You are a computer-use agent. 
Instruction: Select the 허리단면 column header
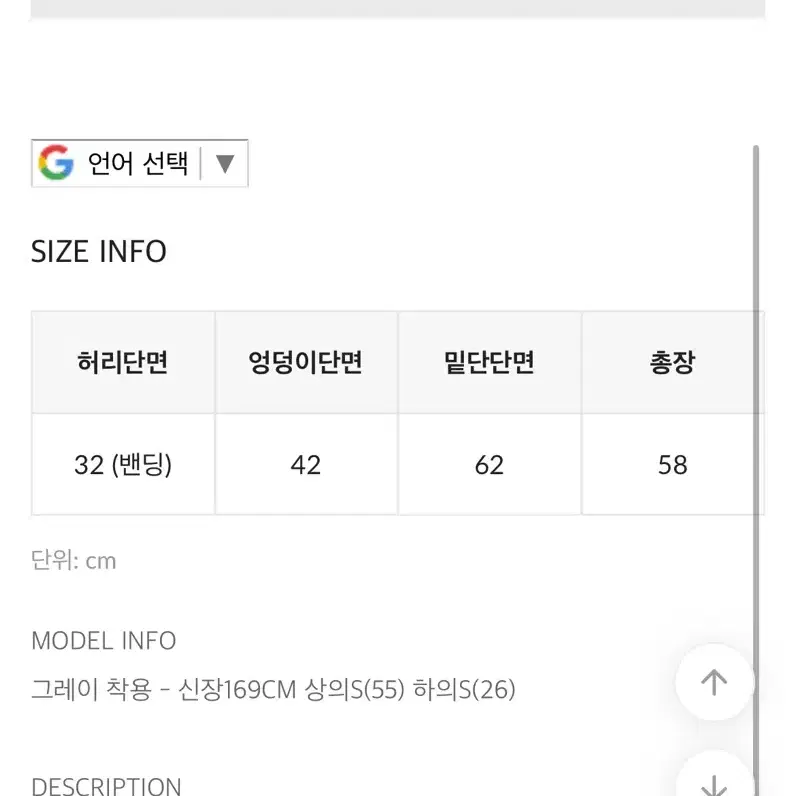pos(123,362)
